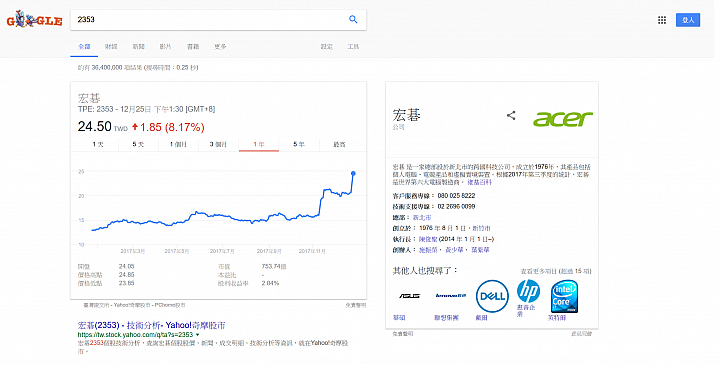Image resolution: width=720 pixels, height=366 pixels.
Task: Click the blue 登入 sign-in button
Action: point(688,20)
